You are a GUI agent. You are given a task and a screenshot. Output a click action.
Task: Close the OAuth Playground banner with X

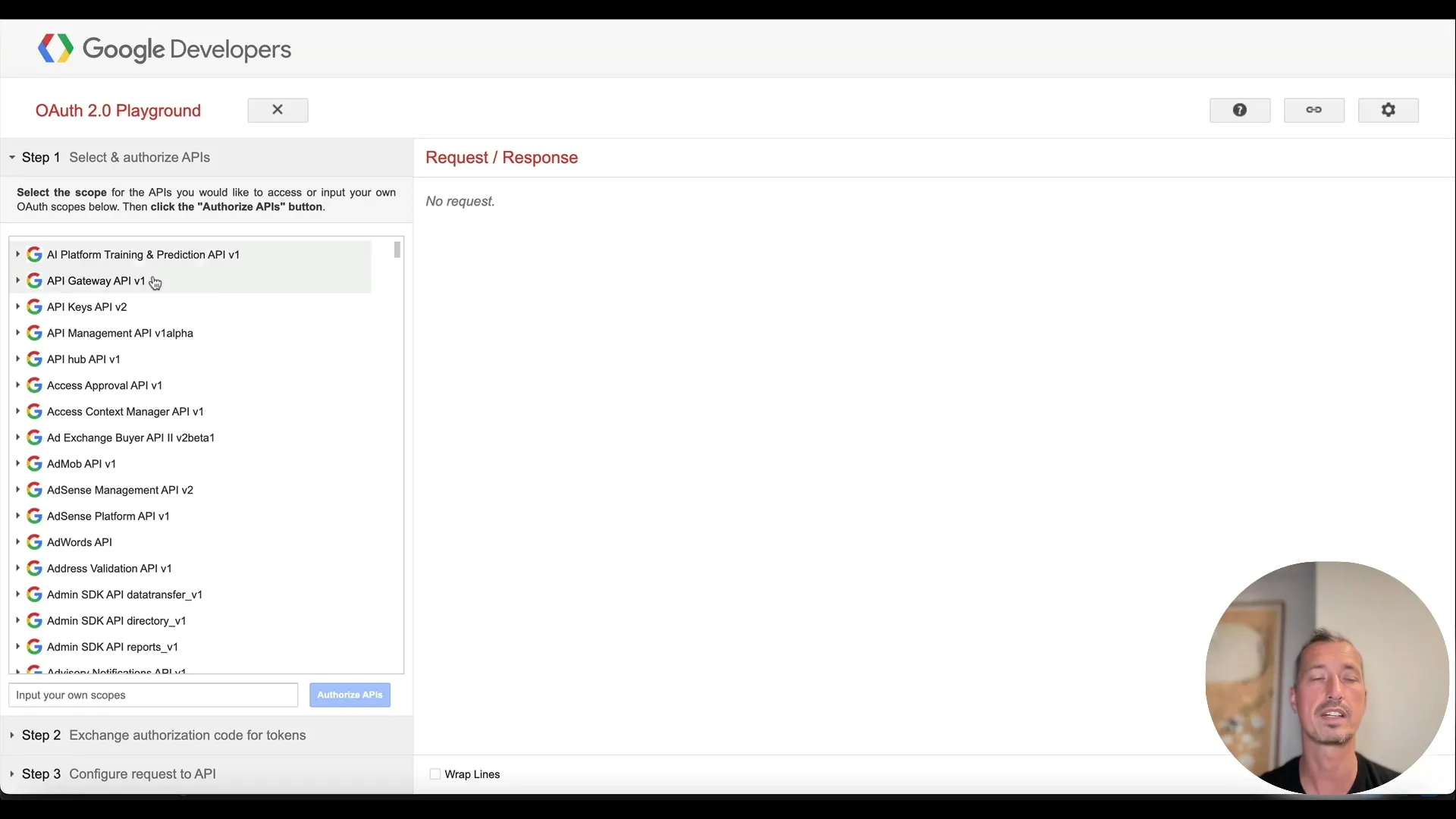coord(278,109)
